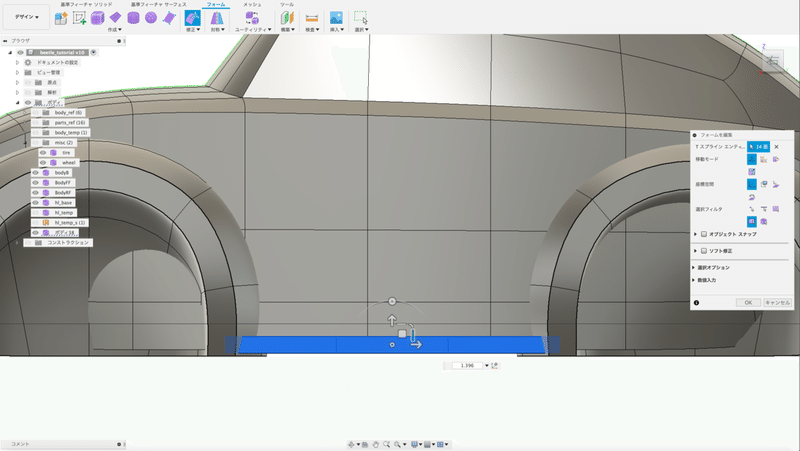Click the Insert (挿入) image icon
800x451 pixels.
click(336, 18)
